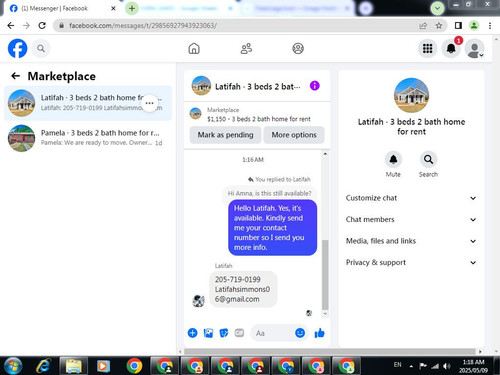Image resolution: width=500 pixels, height=375 pixels.
Task: Open the menu grid icon
Action: [427, 49]
